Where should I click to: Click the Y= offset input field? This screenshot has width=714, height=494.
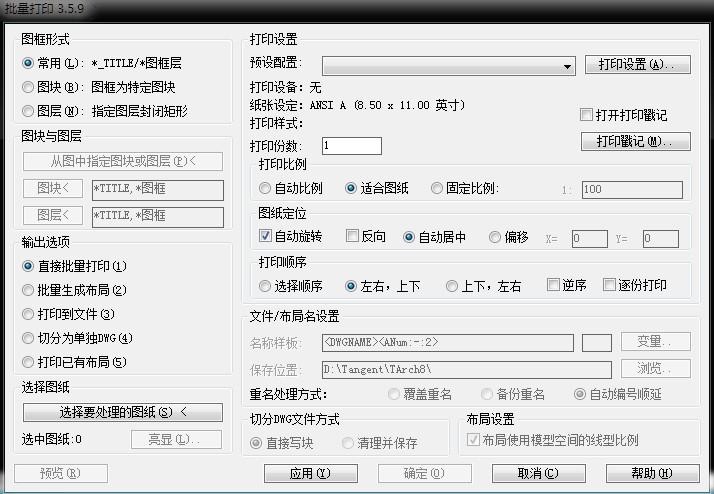(661, 239)
